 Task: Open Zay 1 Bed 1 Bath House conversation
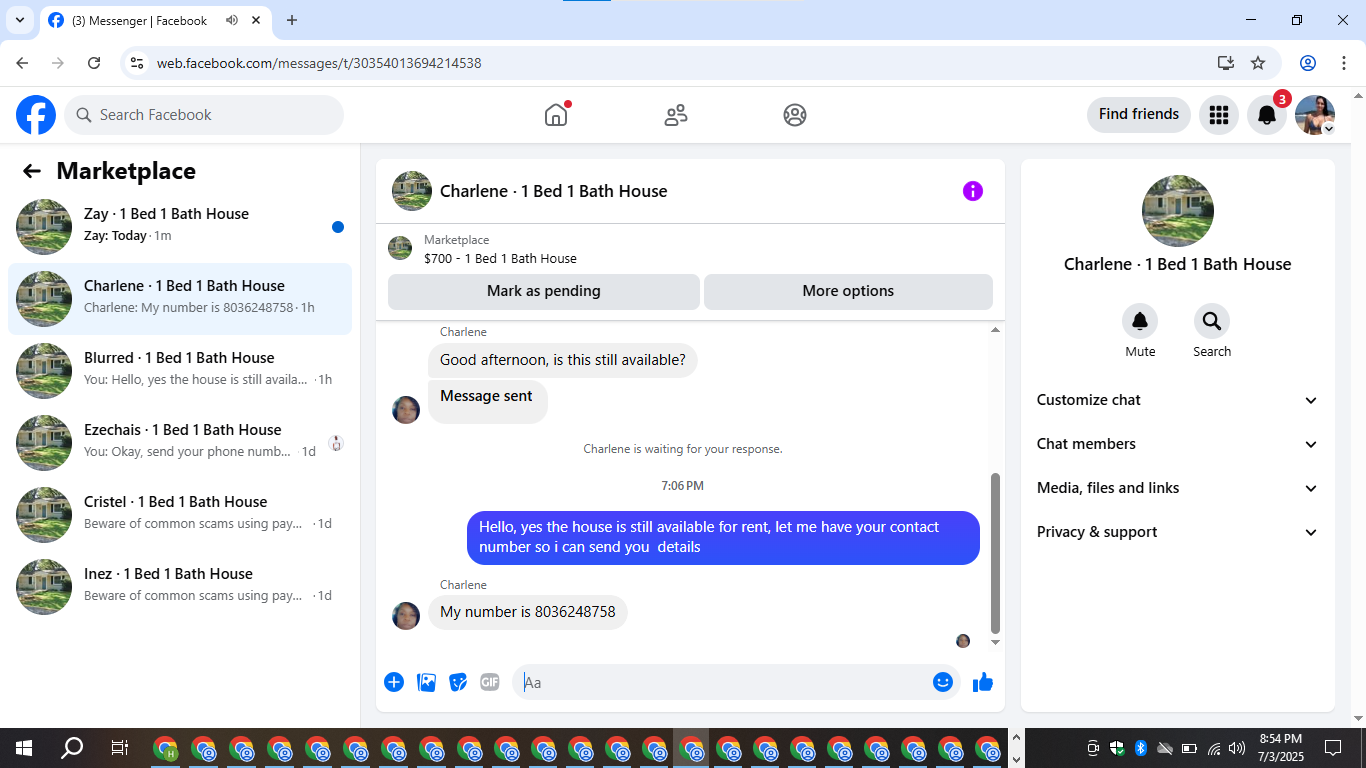click(180, 227)
